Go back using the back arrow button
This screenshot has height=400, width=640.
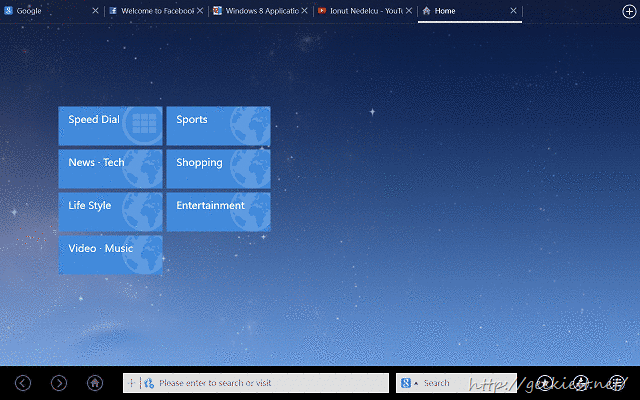point(23,382)
